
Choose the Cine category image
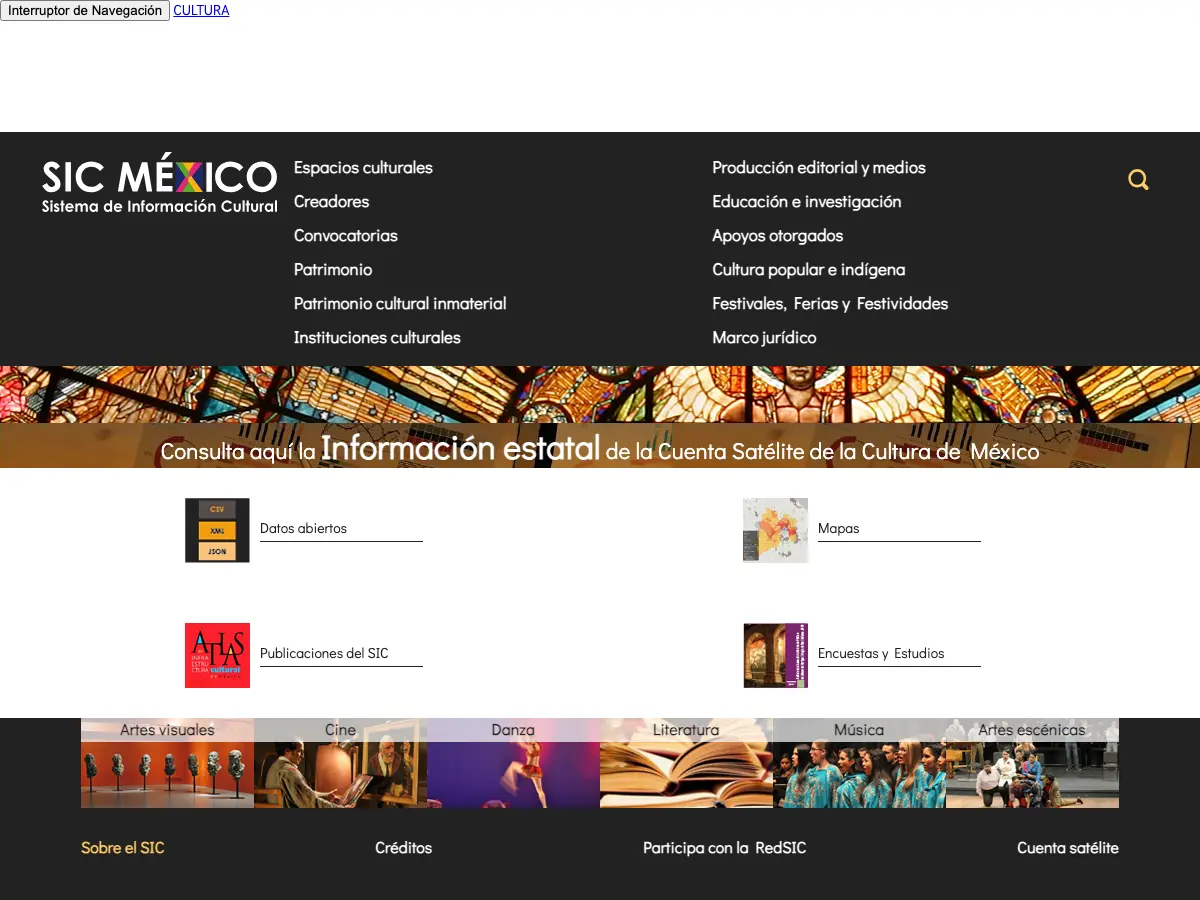(x=340, y=763)
